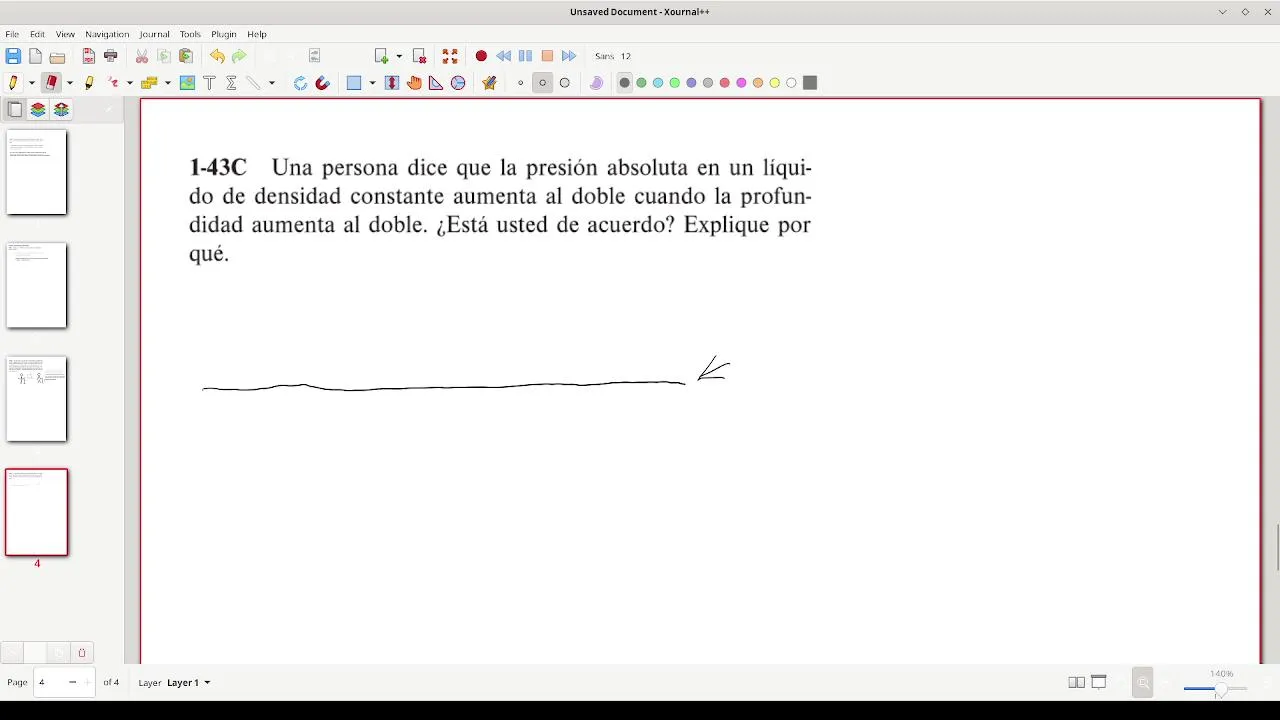Select medium pen thickness
This screenshot has height=720, width=1280.
[542, 83]
